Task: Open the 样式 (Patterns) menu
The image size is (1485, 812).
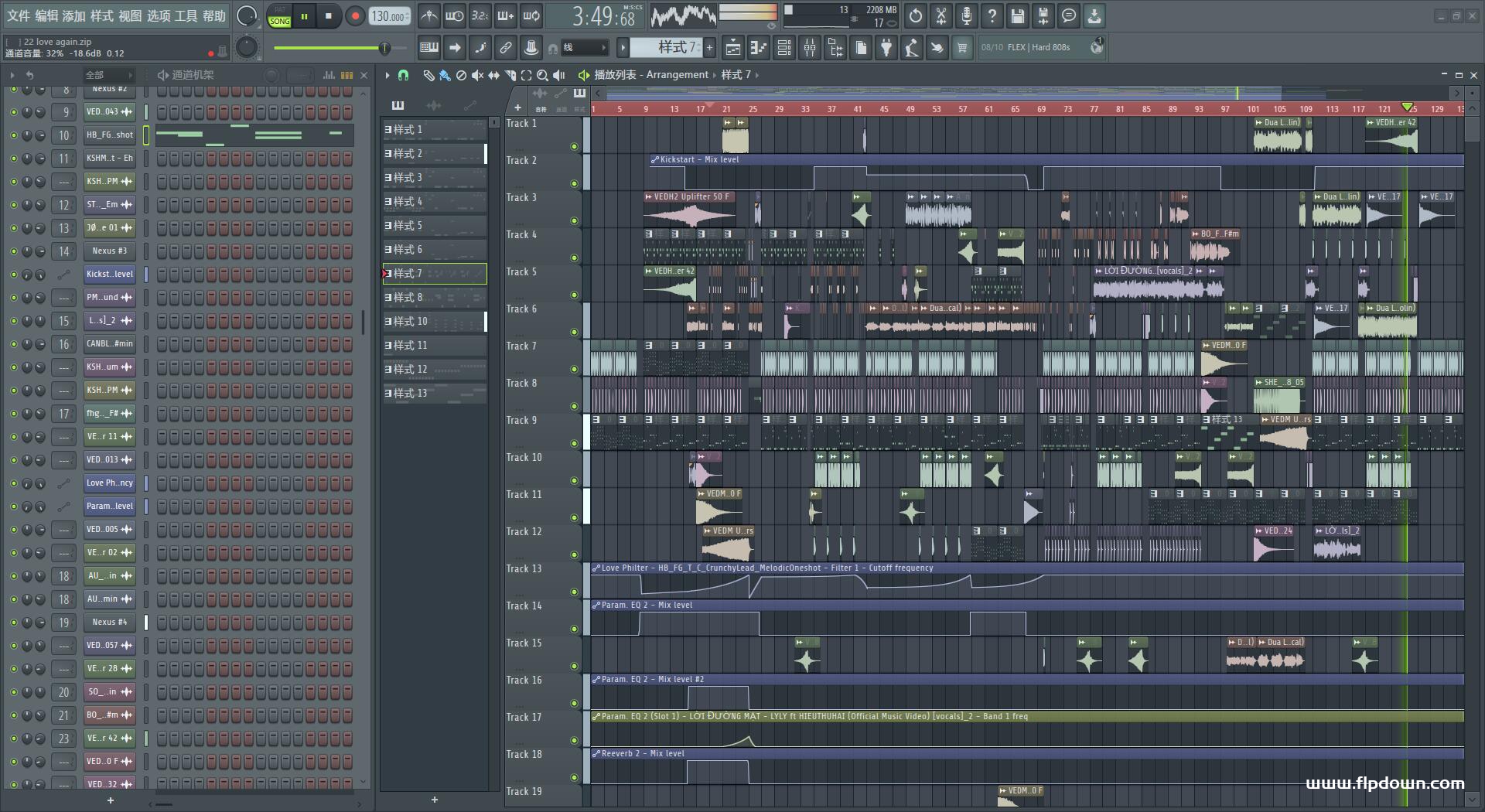Action: 102,16
